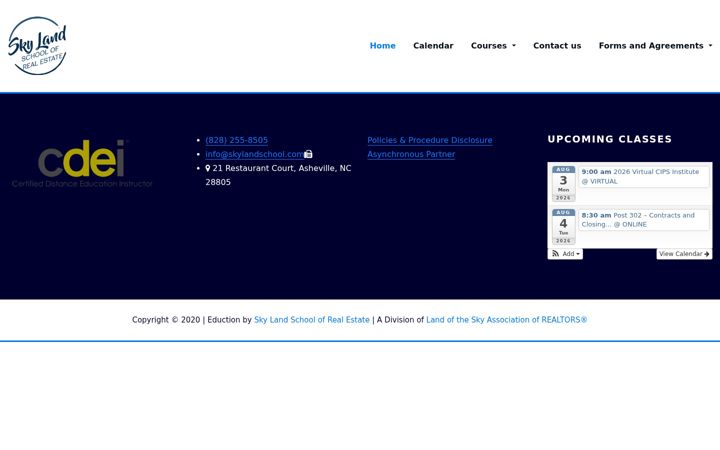Go to the Calendar page
This screenshot has height=450, width=720.
(433, 46)
